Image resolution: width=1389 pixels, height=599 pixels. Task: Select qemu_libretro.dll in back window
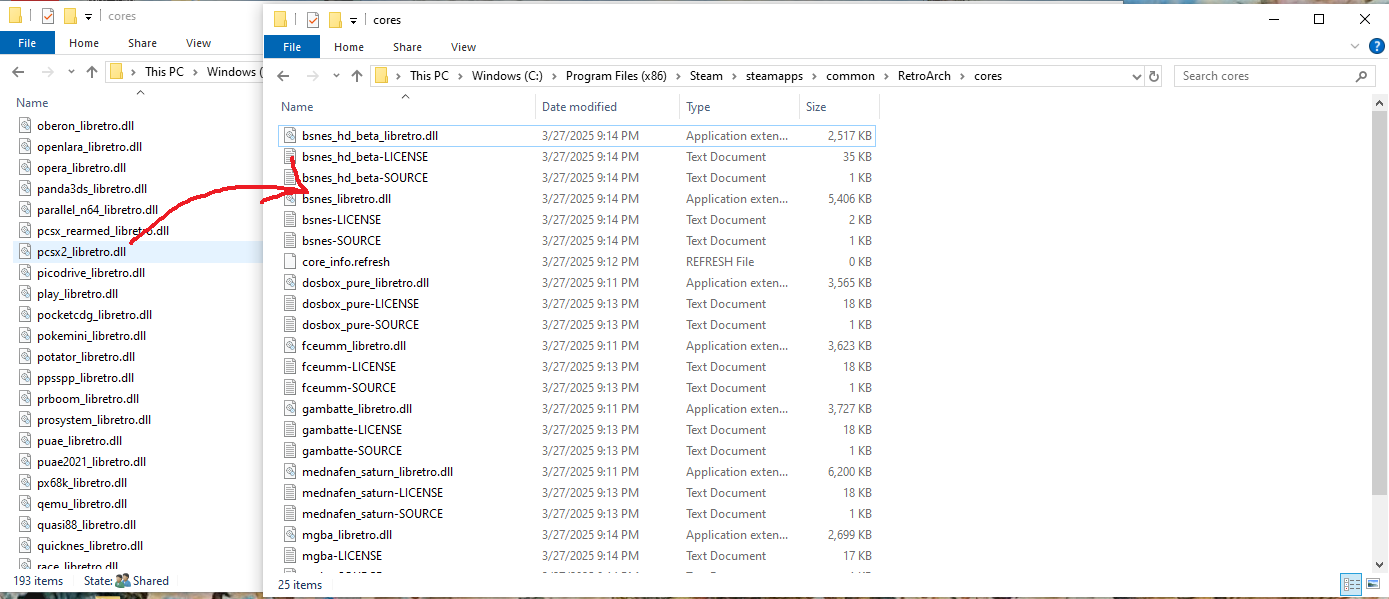click(82, 504)
